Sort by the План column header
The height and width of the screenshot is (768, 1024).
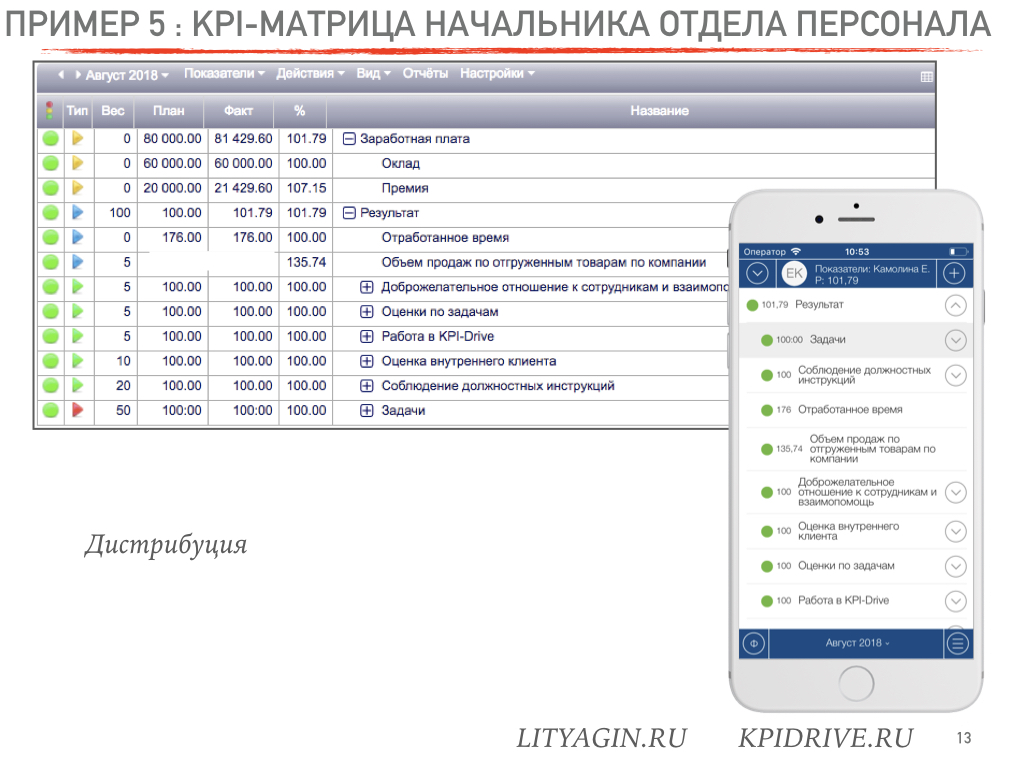[x=168, y=111]
